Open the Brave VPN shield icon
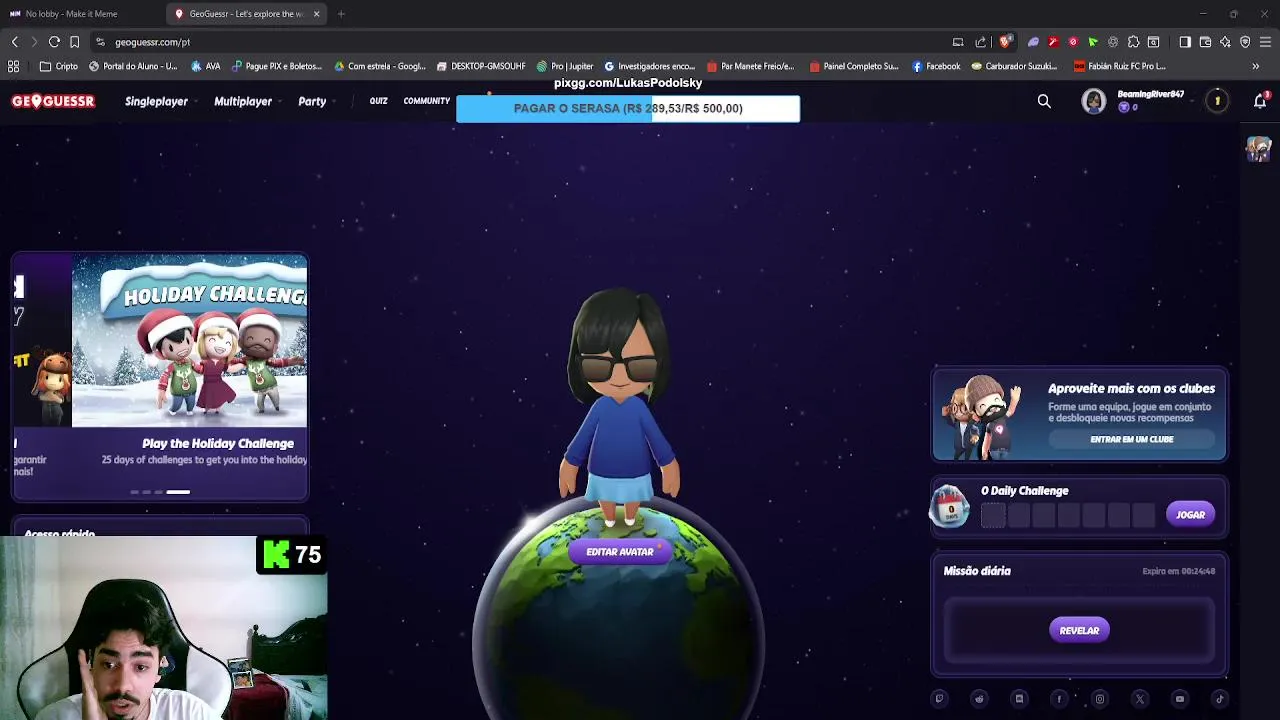Viewport: 1280px width, 720px height. [1245, 42]
